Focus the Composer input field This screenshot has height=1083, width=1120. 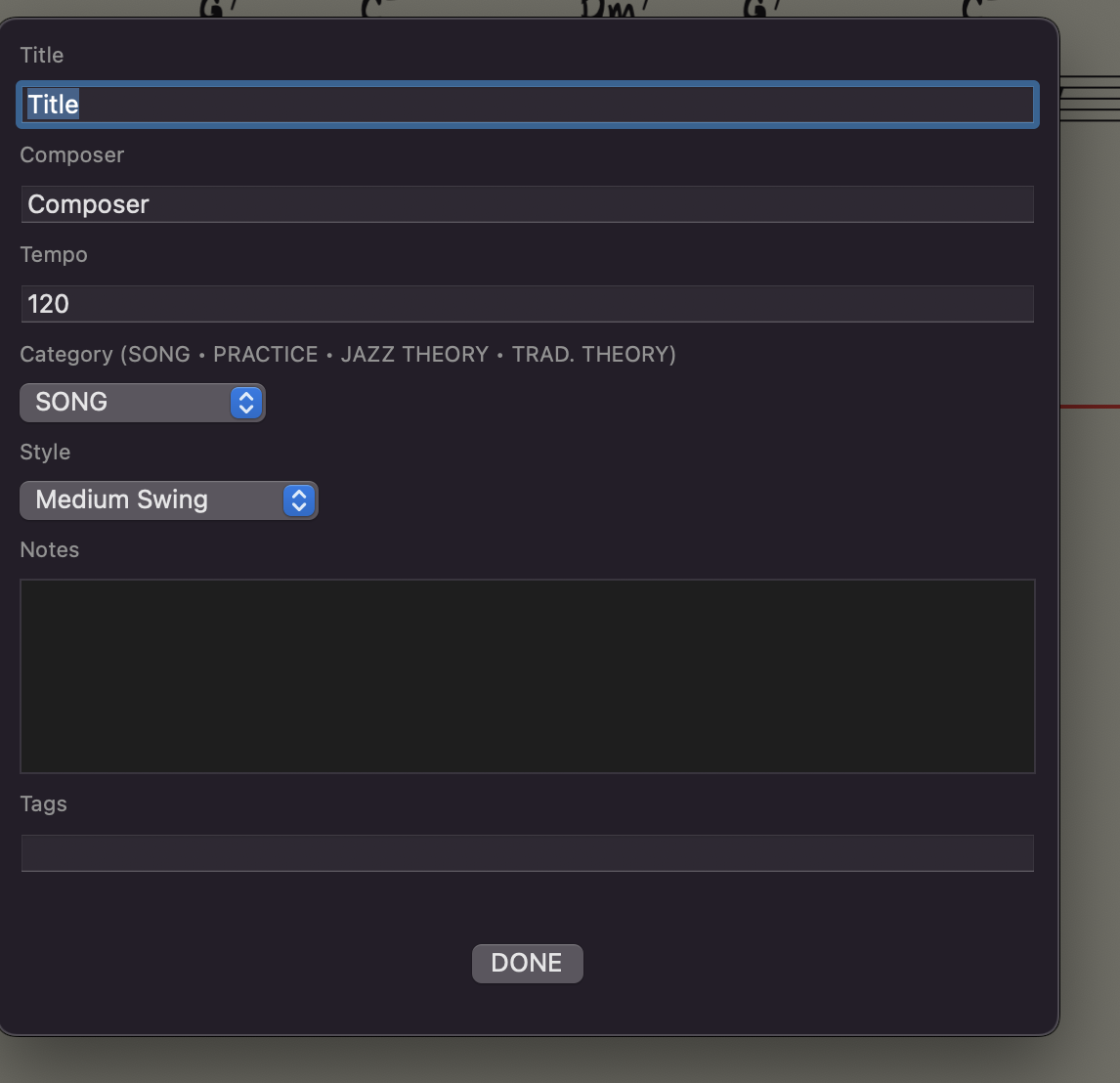point(528,204)
